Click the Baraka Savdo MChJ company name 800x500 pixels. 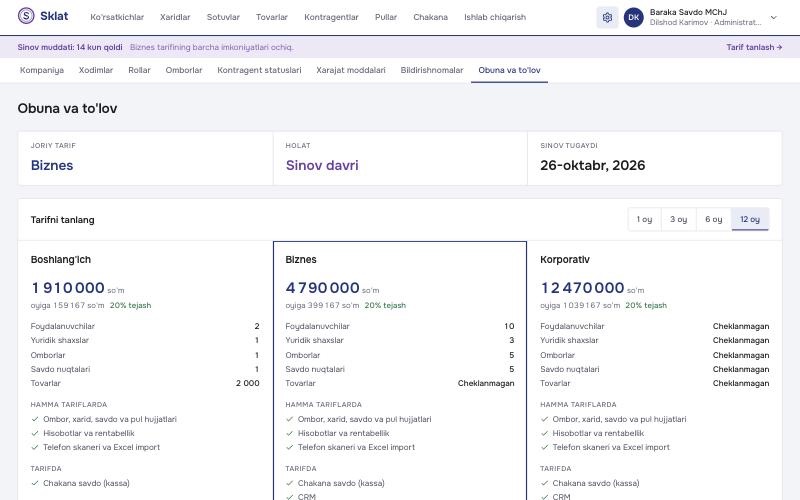[x=688, y=12]
